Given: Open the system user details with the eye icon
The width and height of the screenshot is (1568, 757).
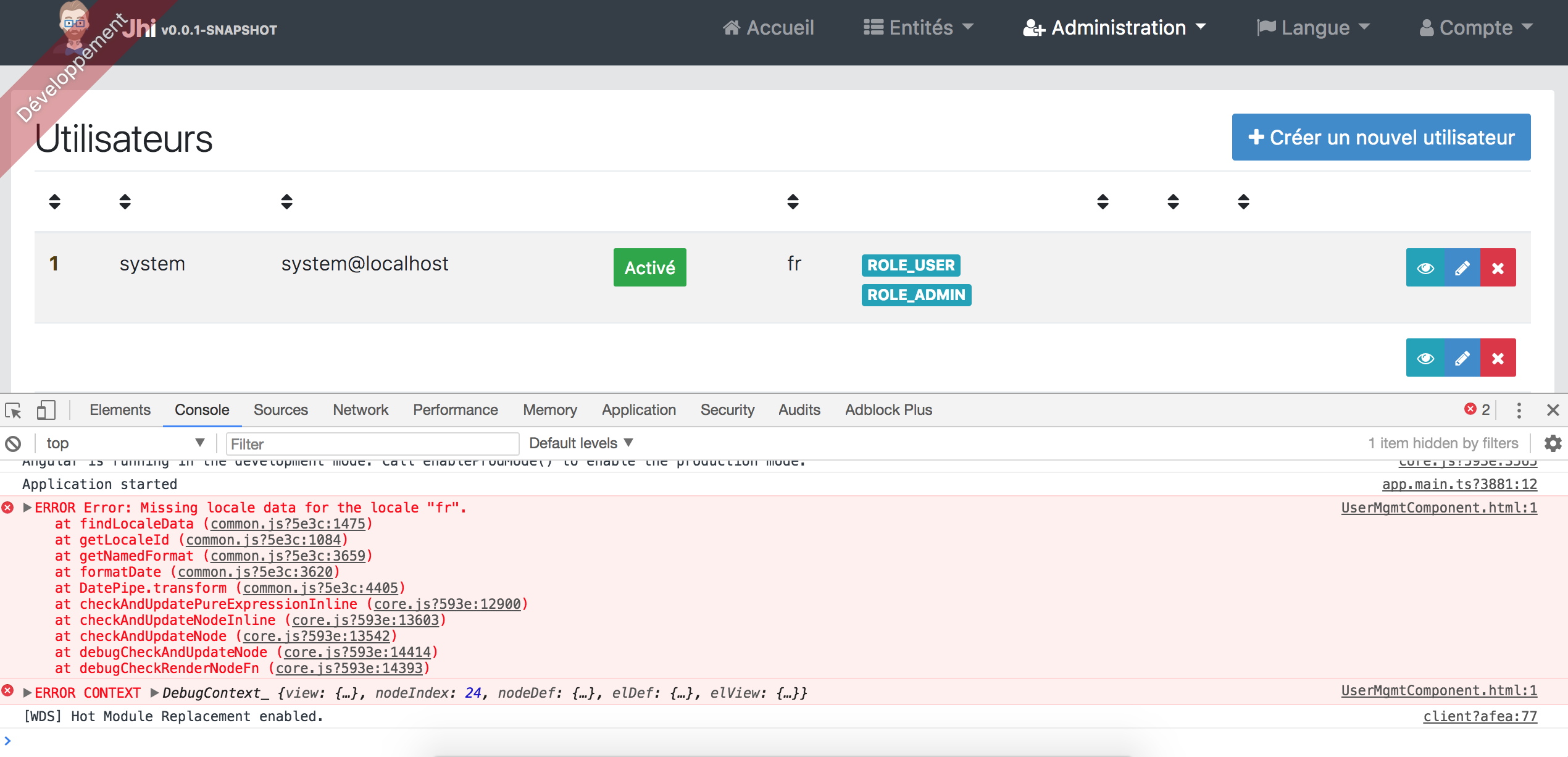Looking at the screenshot, I should [1425, 267].
